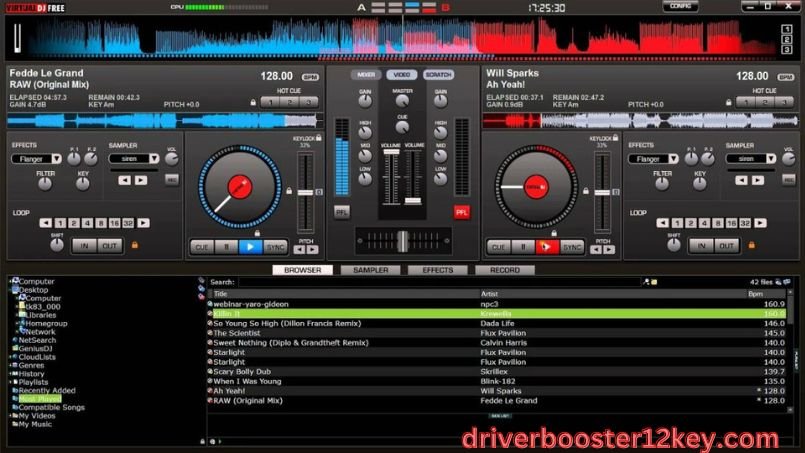Select SCRATCH center panel tab
Image resolution: width=805 pixels, height=453 pixels.
(438, 74)
